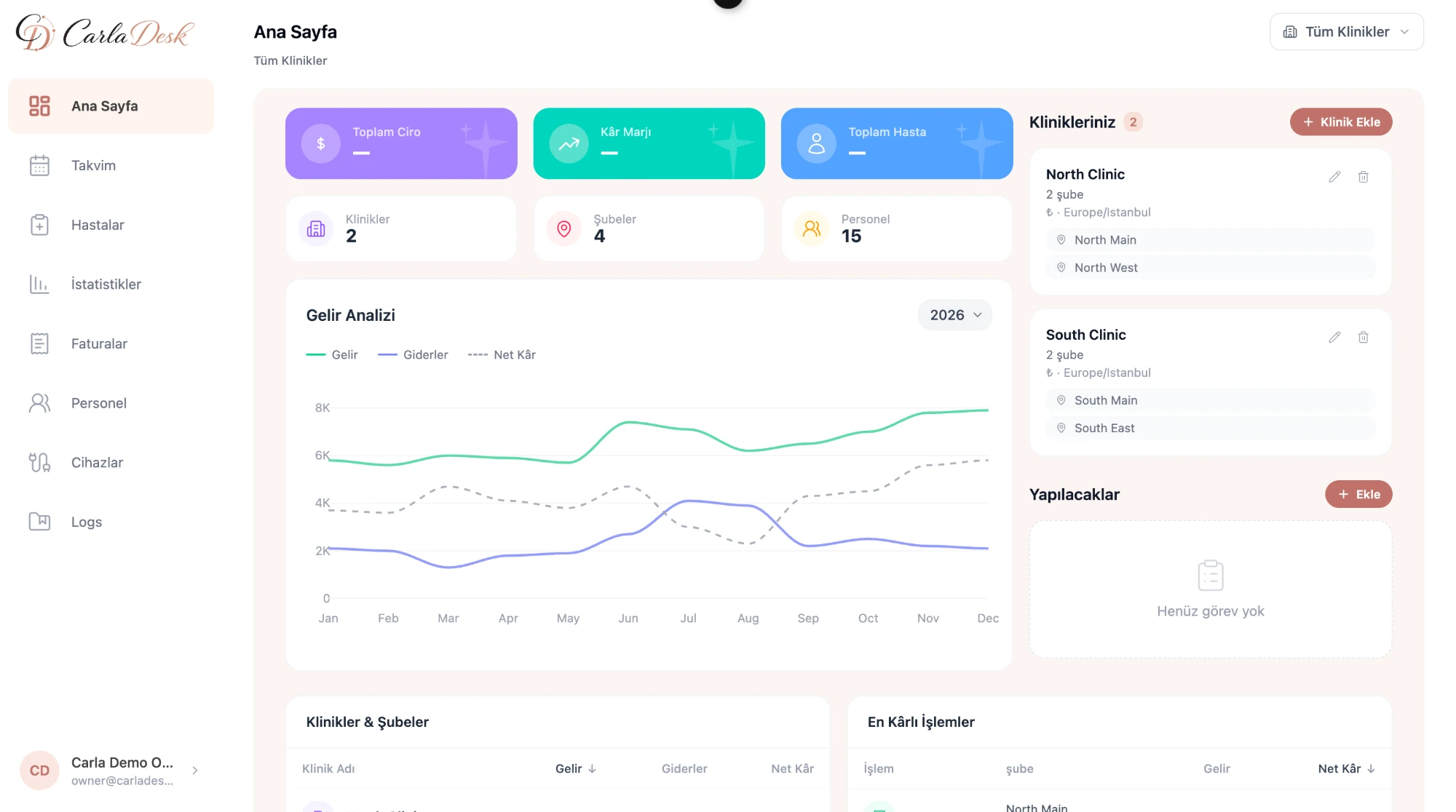Click the İşlem column header
The image size is (1456, 812).
tap(879, 769)
